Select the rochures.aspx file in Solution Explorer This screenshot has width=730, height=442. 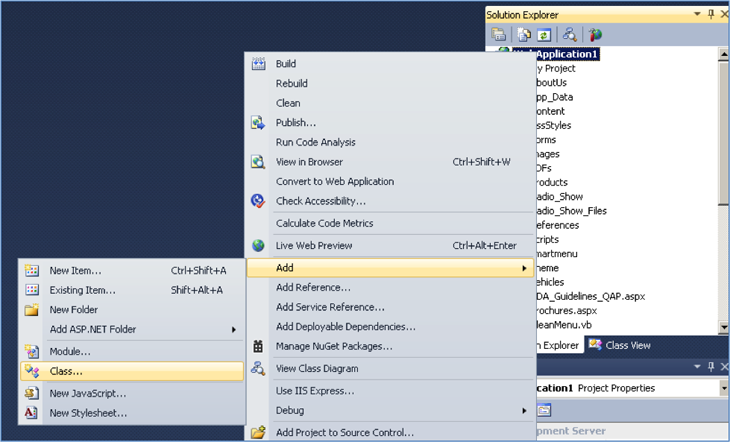pyautogui.click(x=566, y=311)
